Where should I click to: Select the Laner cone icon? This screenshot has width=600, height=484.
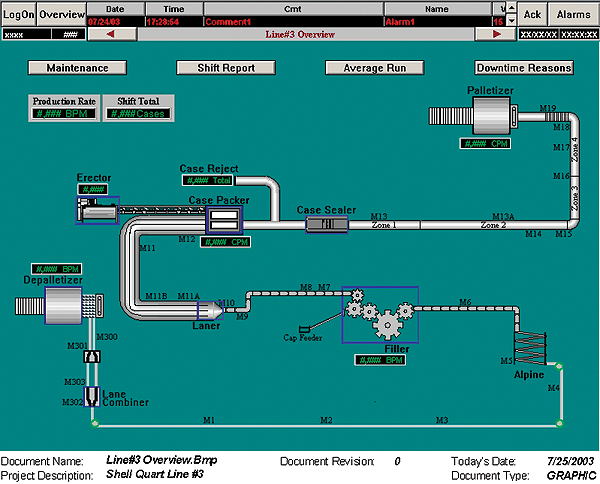[x=203, y=311]
